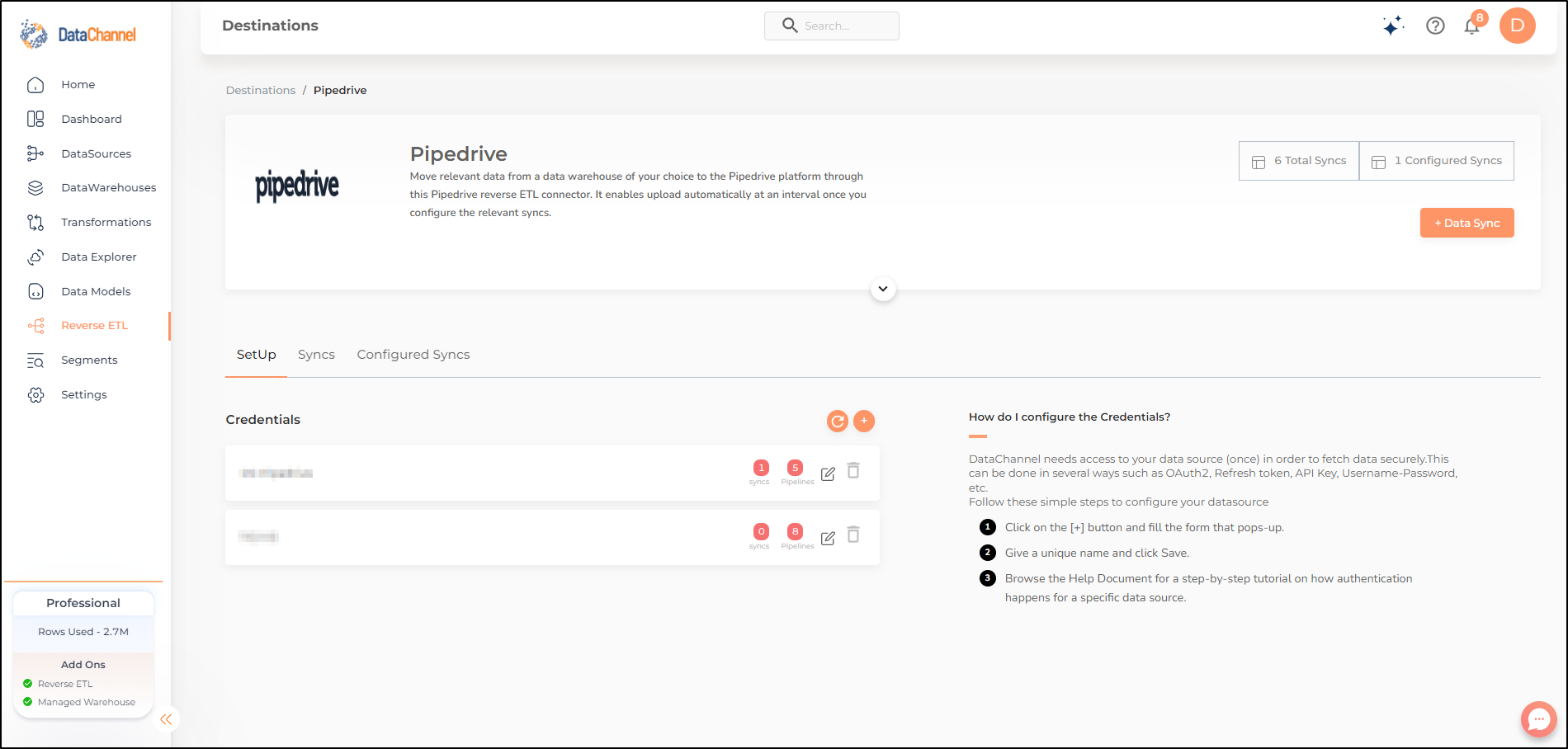Select Reverse ETL in the sidebar

(x=94, y=325)
